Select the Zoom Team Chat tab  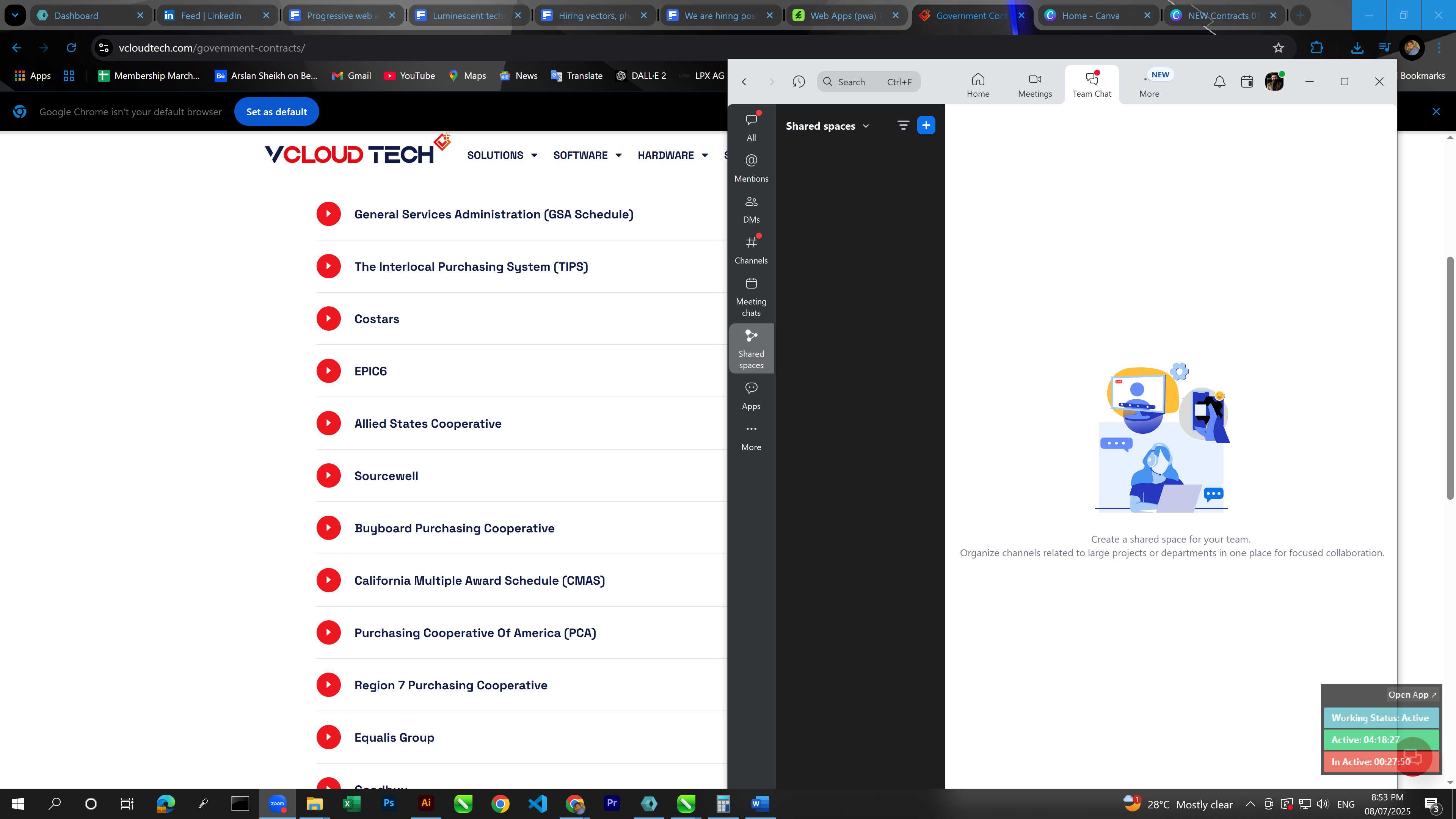tap(1092, 85)
